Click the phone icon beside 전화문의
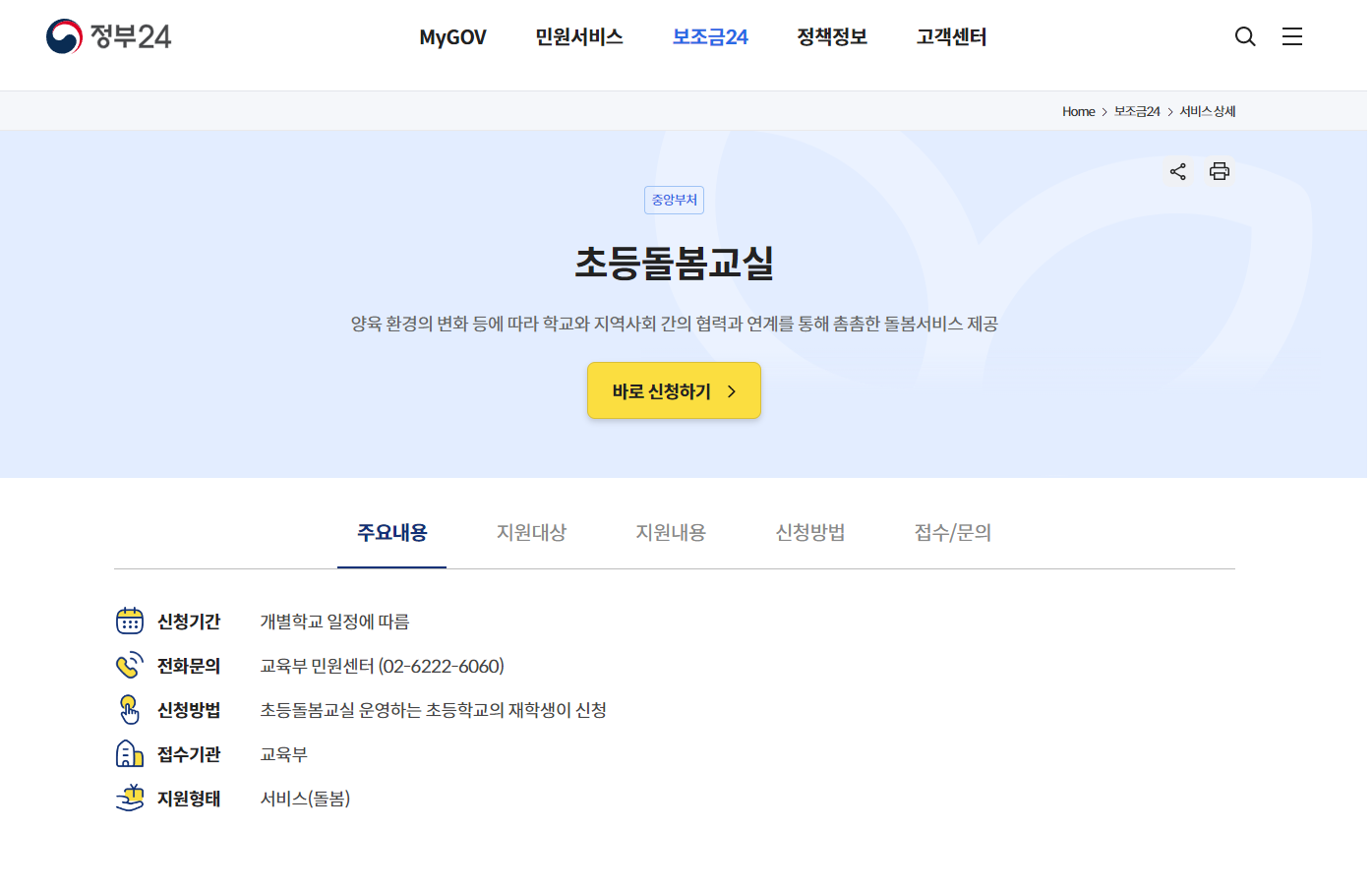The width and height of the screenshot is (1372, 889). click(x=131, y=665)
